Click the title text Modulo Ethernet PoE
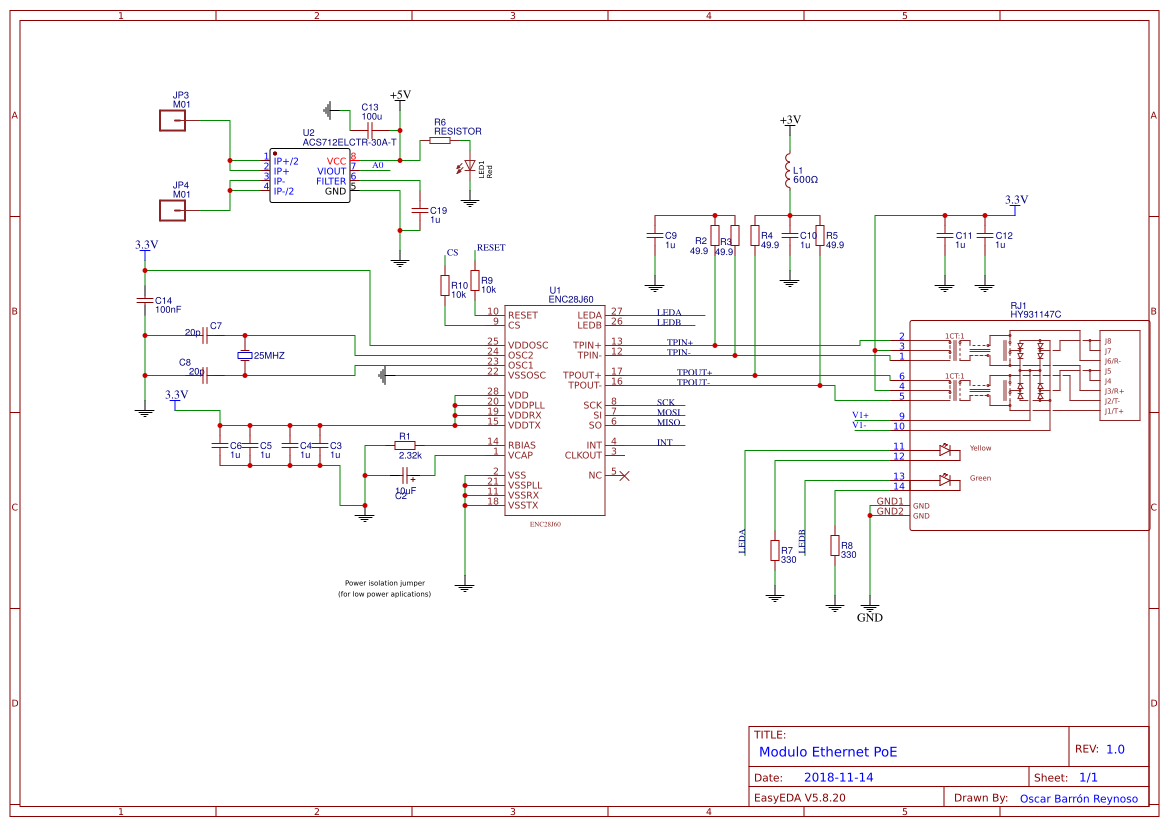1169x827 pixels. tap(830, 751)
